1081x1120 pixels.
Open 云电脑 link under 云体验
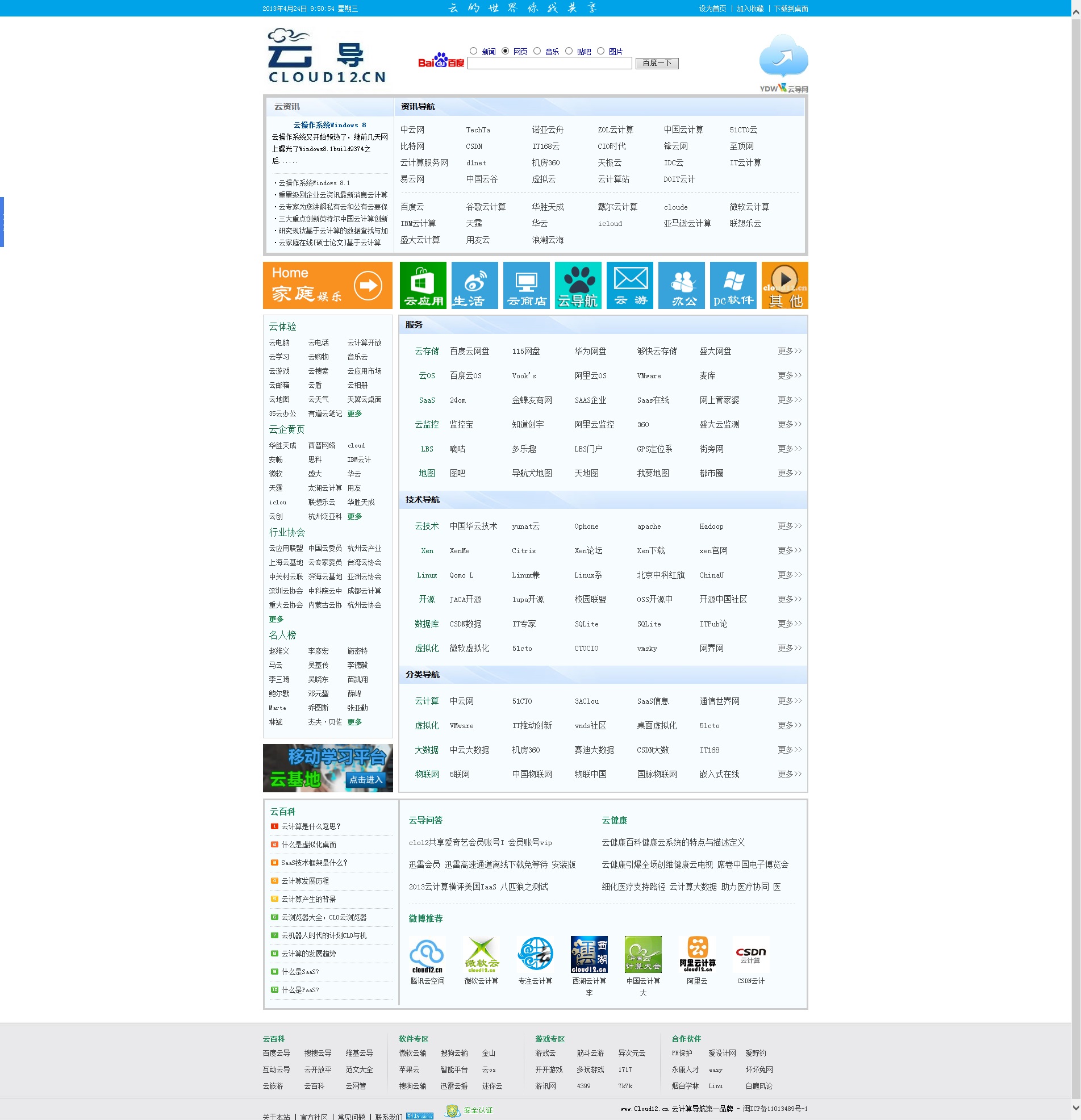click(279, 343)
